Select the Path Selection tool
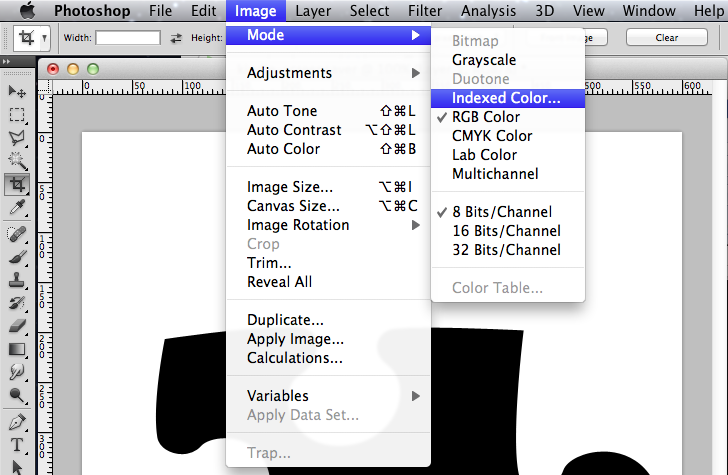 pos(17,467)
